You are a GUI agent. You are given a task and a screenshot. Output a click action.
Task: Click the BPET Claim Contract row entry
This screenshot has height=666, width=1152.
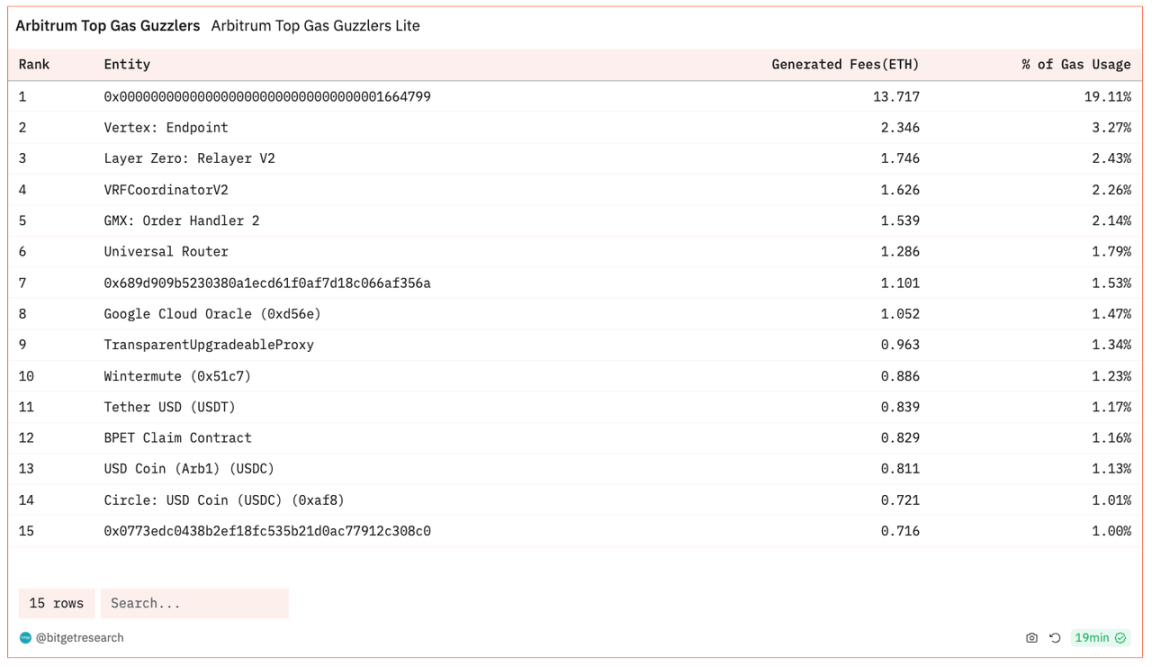[x=177, y=438]
